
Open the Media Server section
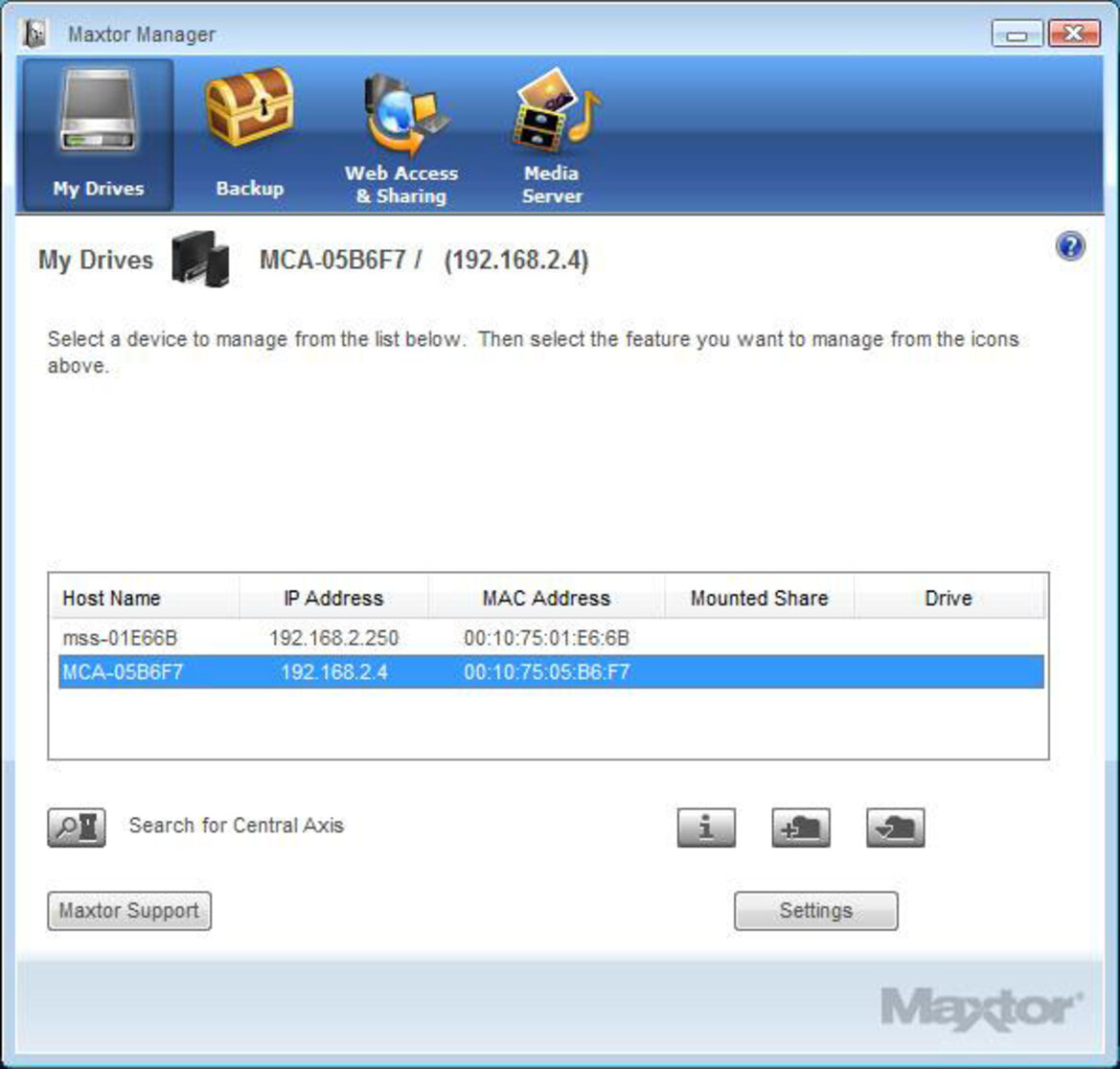[553, 137]
